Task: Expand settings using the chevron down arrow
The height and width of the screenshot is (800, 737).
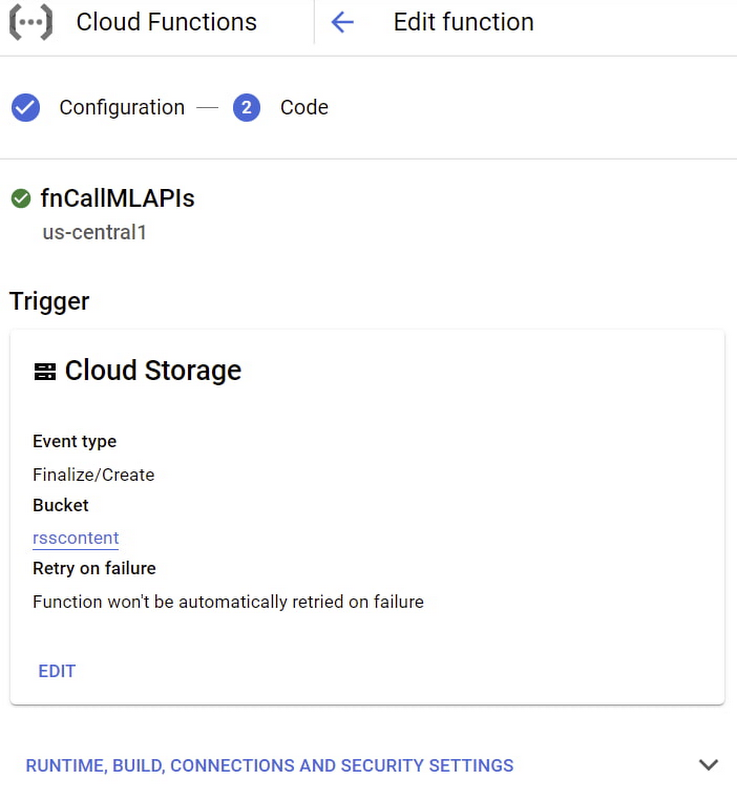Action: tap(708, 765)
